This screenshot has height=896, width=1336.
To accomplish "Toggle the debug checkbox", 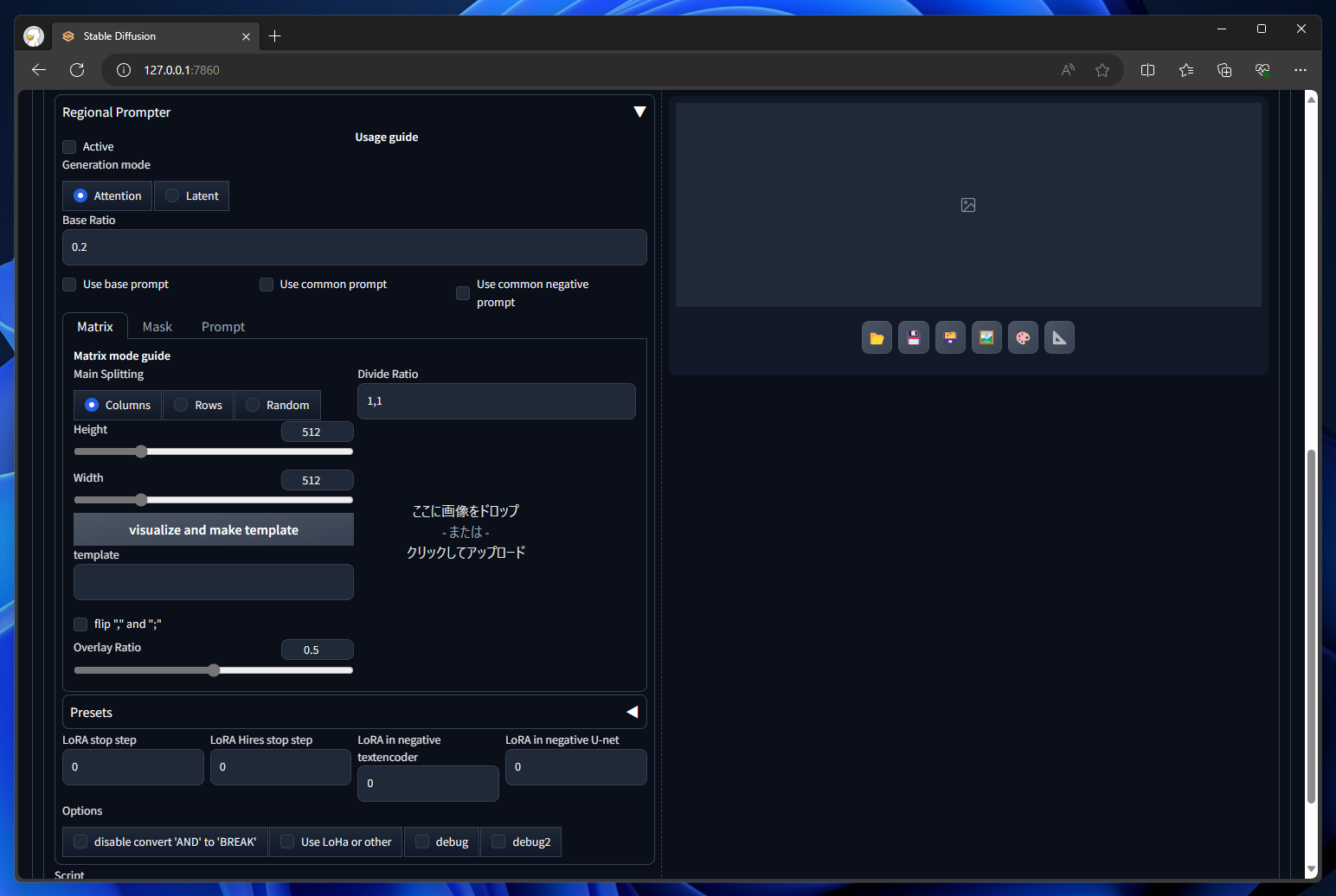I will pos(422,842).
